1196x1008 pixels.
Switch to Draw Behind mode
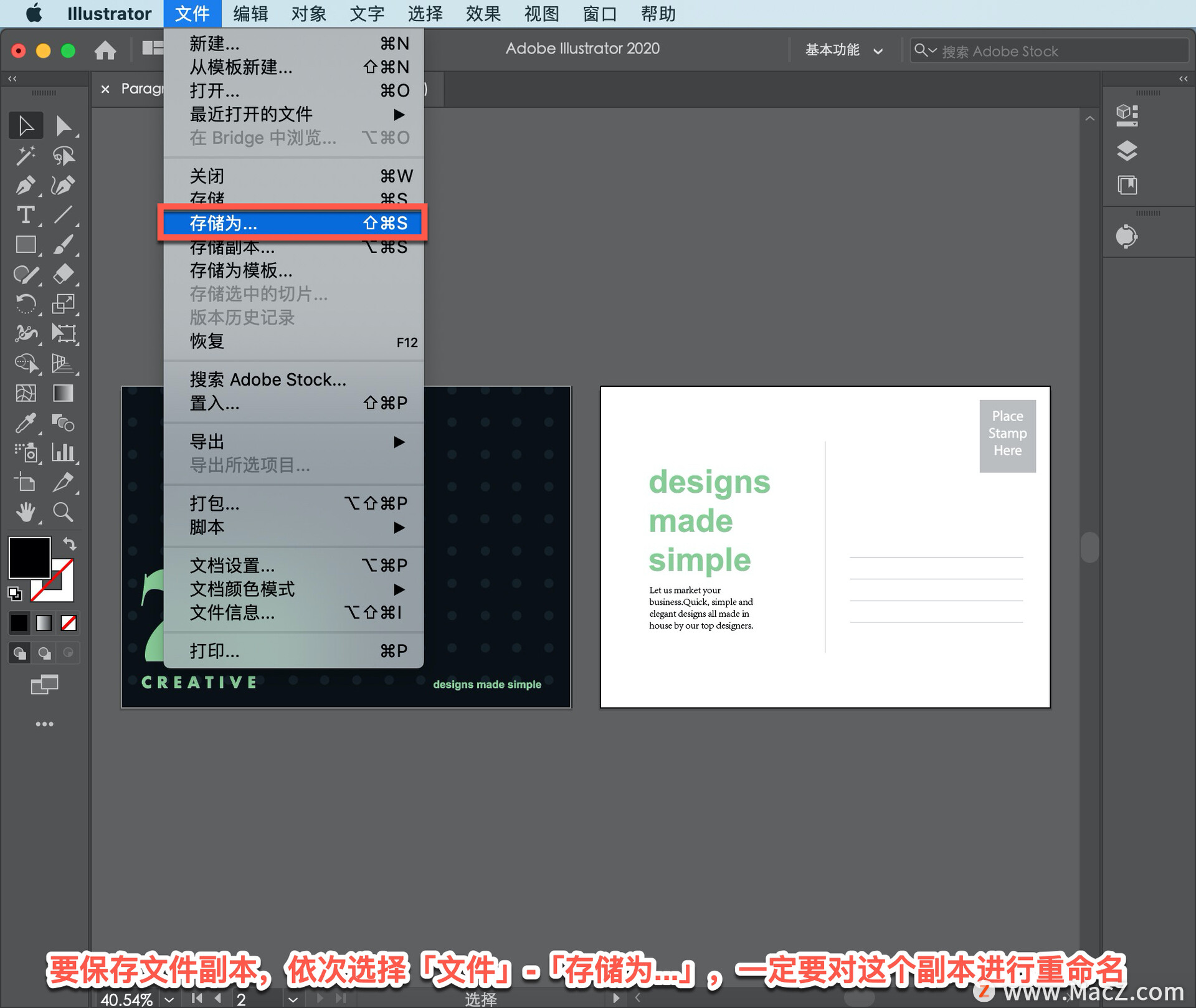(x=44, y=653)
